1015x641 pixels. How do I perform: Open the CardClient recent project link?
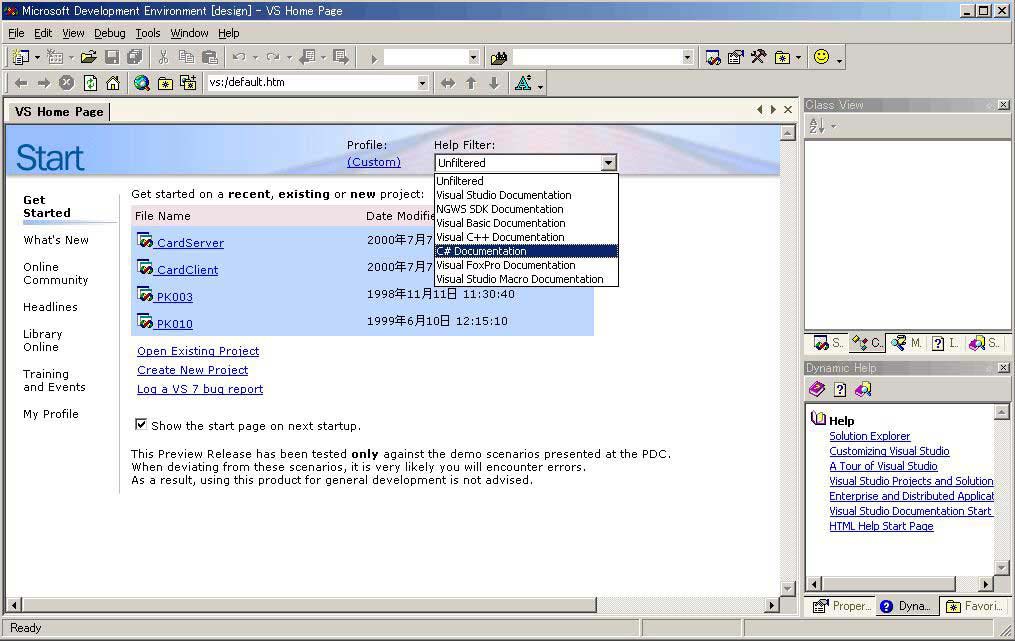[187, 270]
